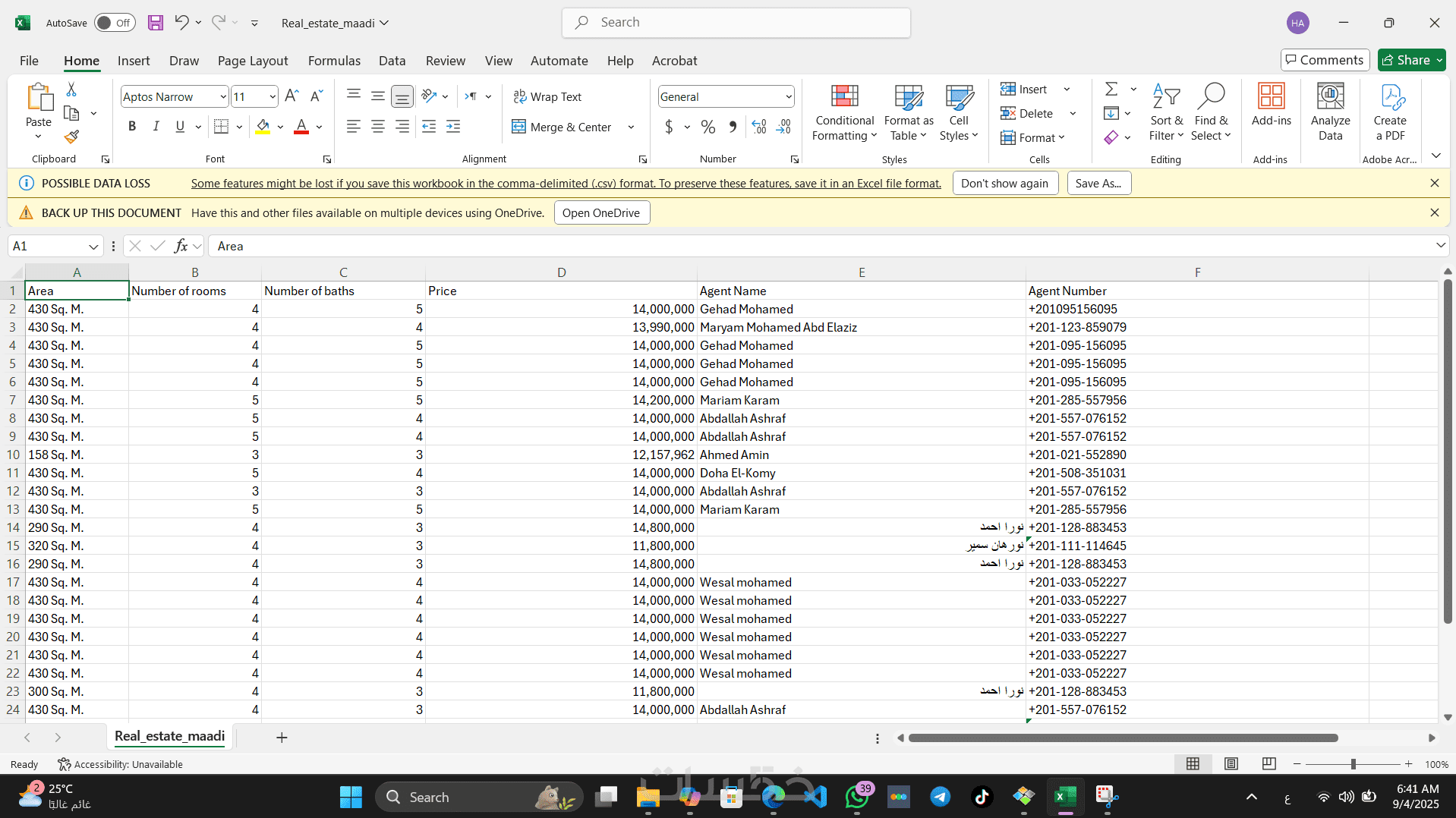Switch to Page Layout view in status bar
Viewport: 1456px width, 818px height.
[x=1231, y=763]
